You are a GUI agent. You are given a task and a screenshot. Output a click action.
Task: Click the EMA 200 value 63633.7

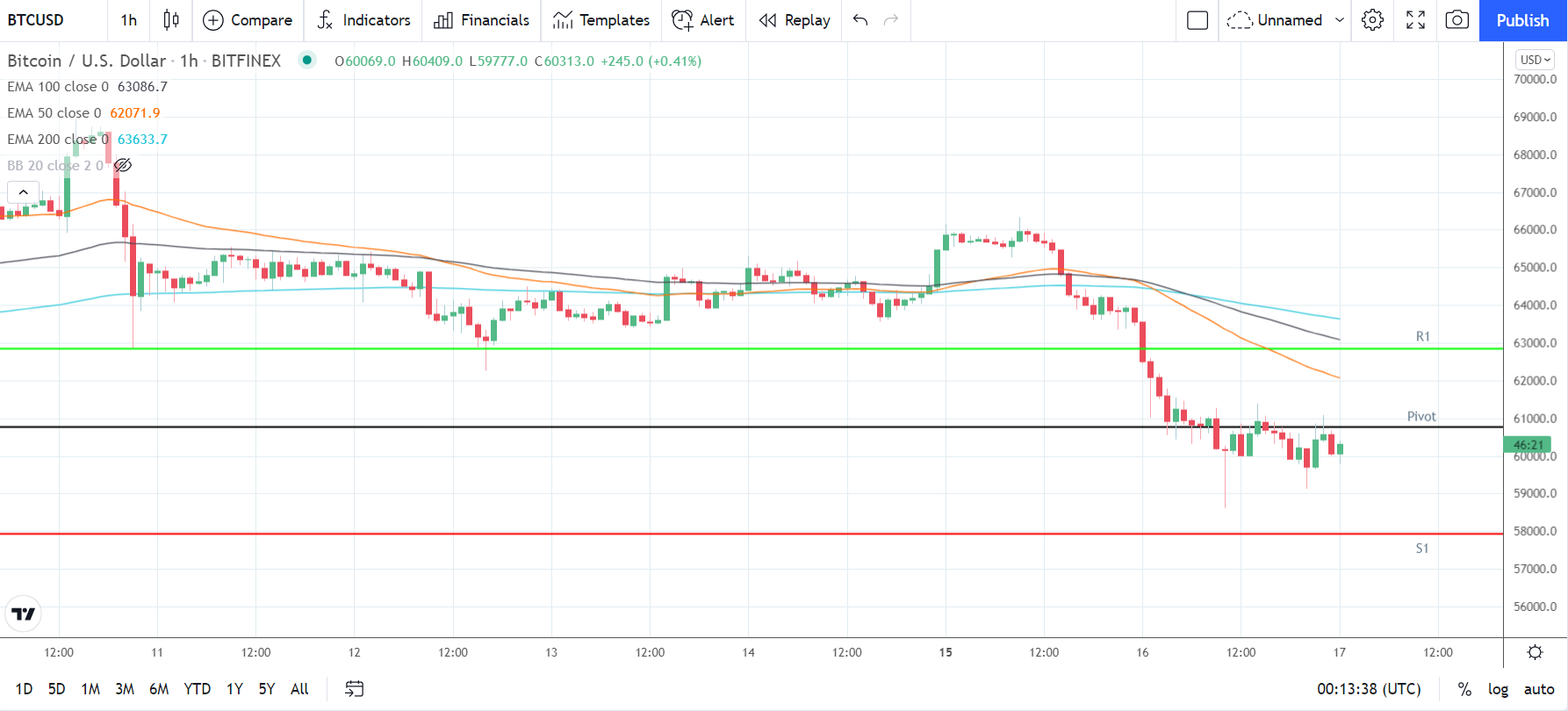142,140
